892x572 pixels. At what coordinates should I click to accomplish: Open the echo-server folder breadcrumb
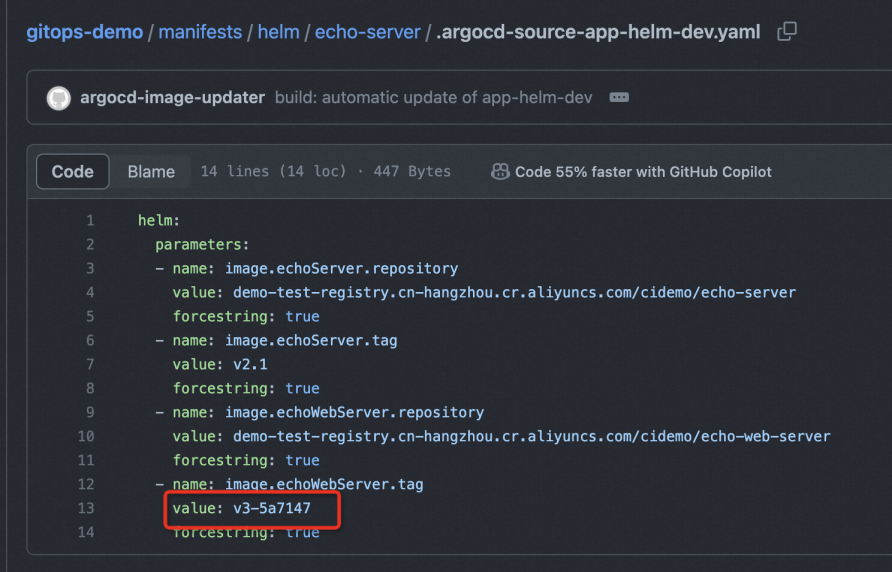pos(367,32)
